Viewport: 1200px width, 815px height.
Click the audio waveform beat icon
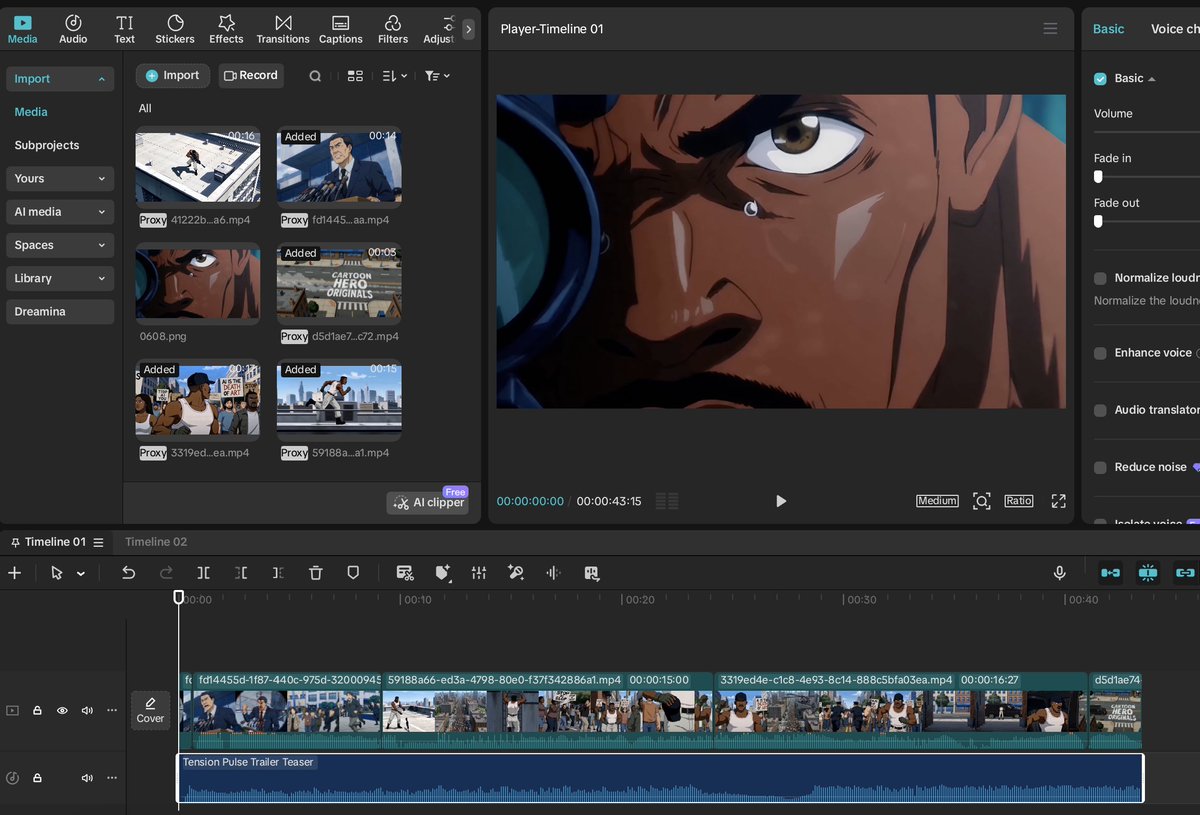pyautogui.click(x=553, y=573)
